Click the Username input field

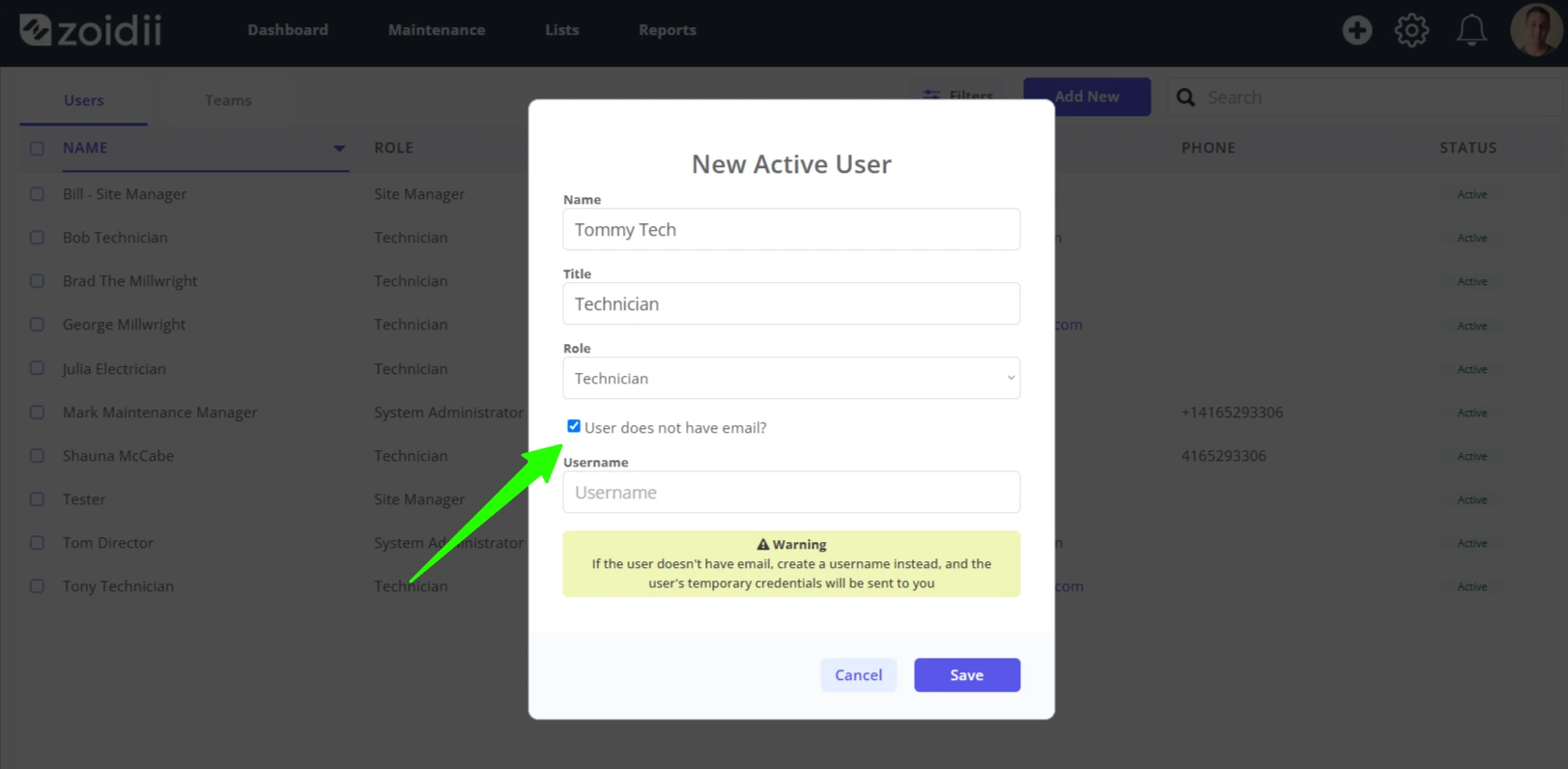(791, 492)
